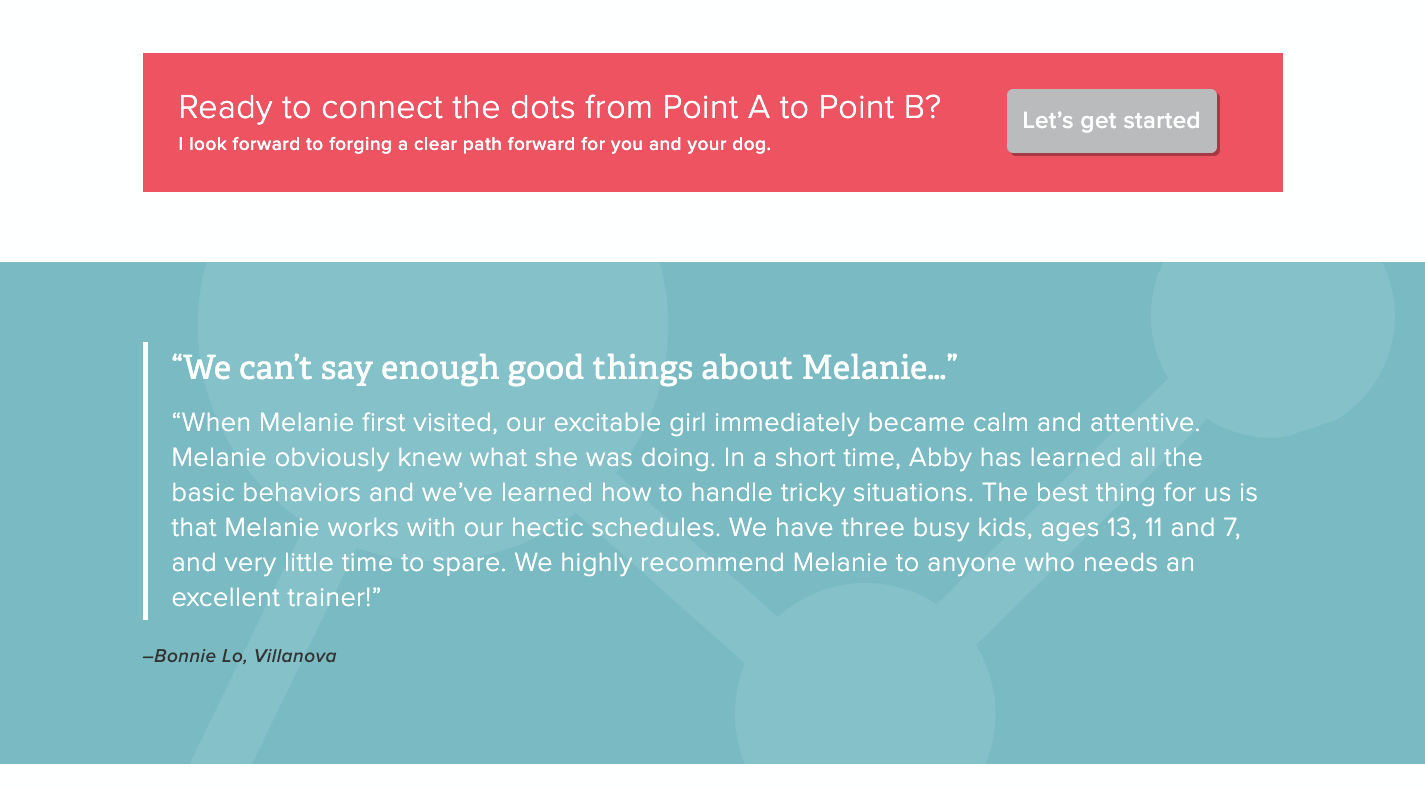The height and width of the screenshot is (789, 1425).
Task: Click the line starting "that Melanie works with"
Action: click(706, 528)
